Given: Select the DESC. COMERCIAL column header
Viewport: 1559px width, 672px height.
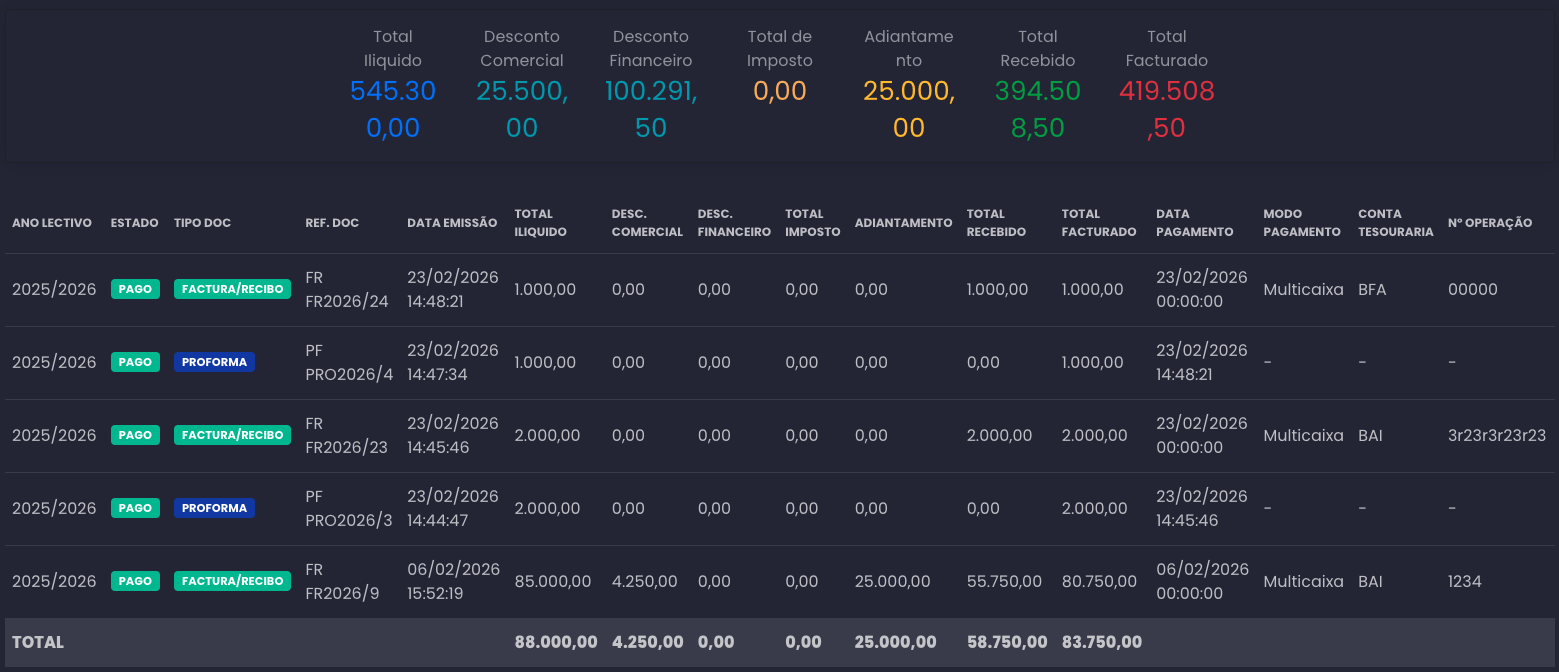Looking at the screenshot, I should click(647, 223).
